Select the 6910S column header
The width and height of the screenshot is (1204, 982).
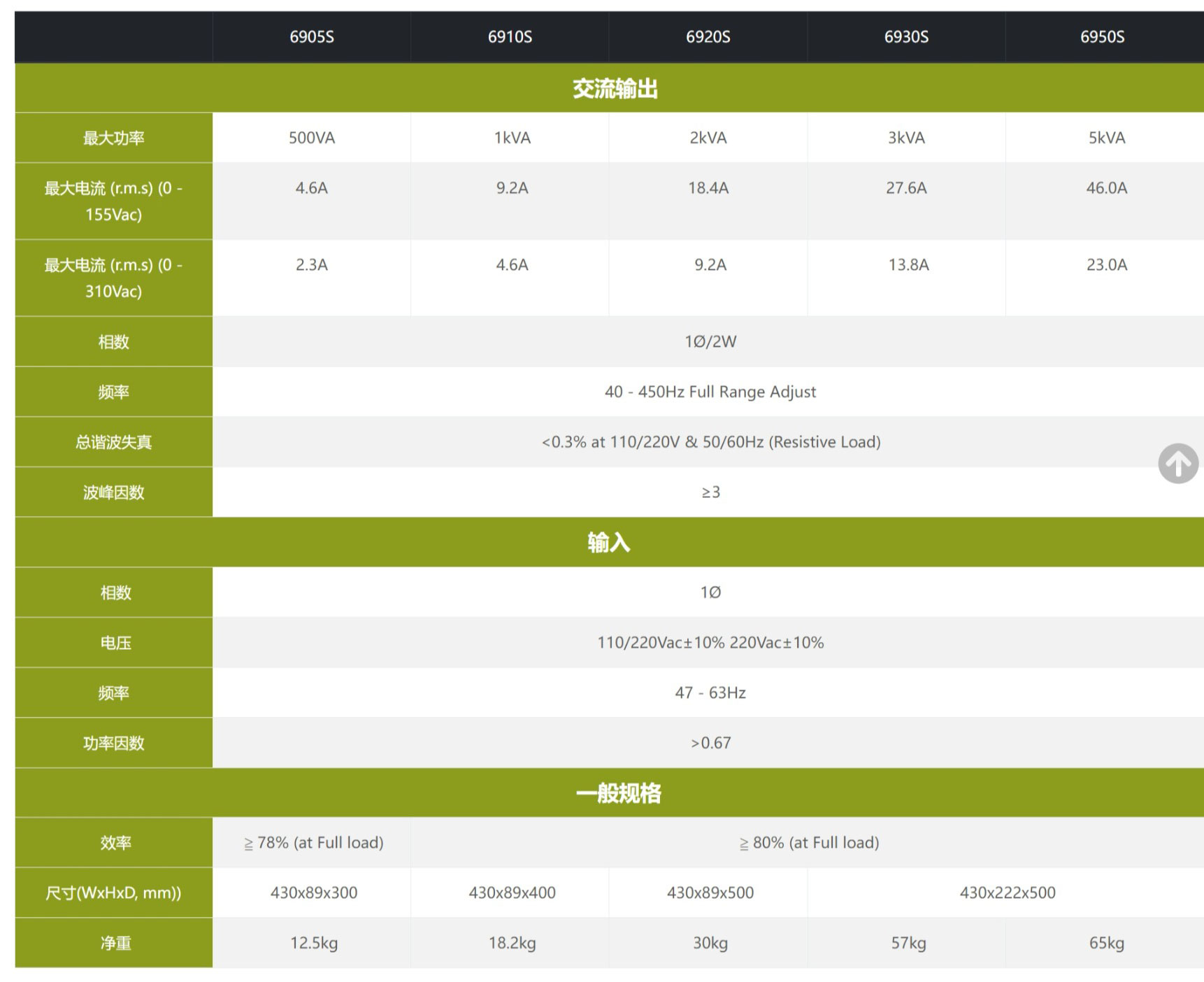click(510, 37)
